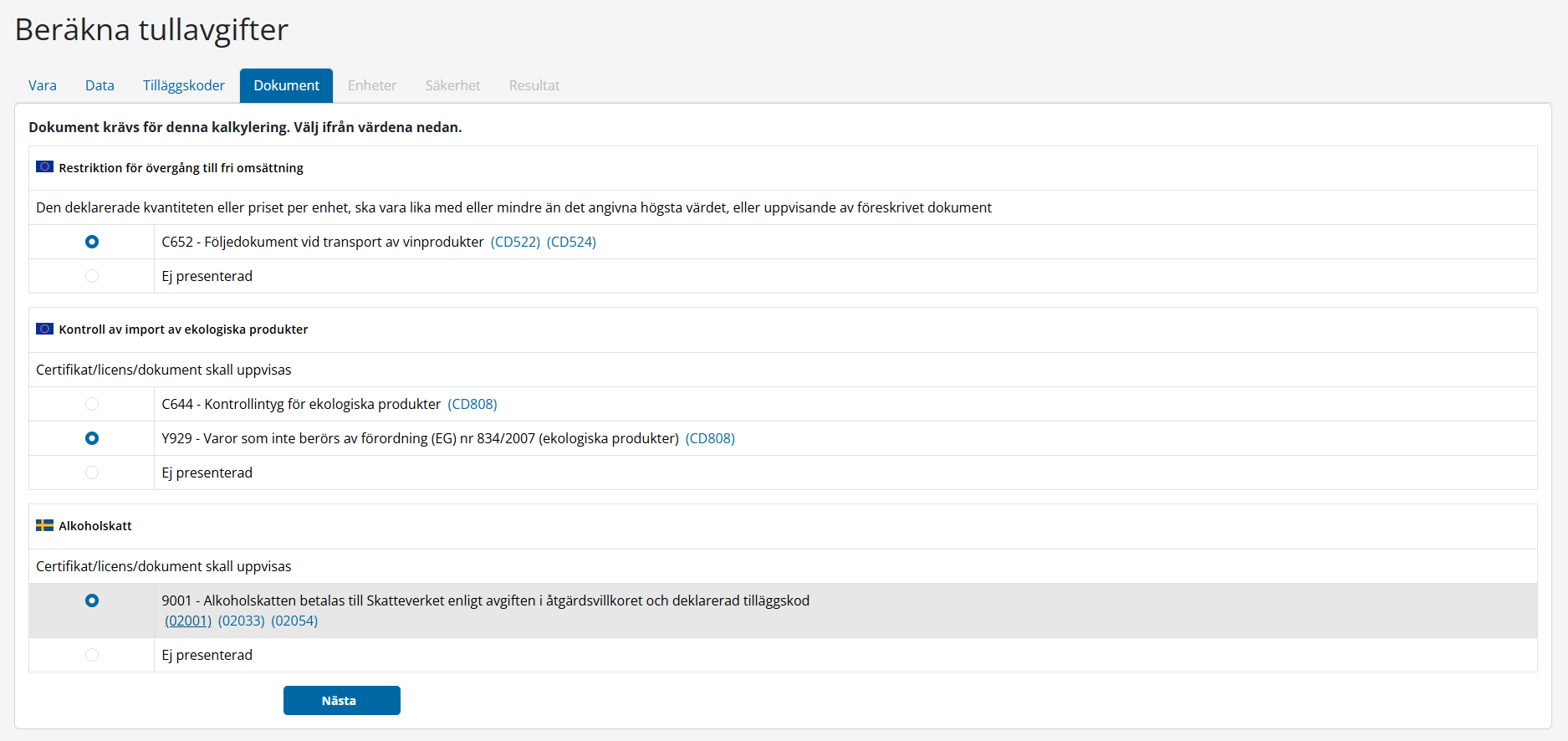Click the Swedish flag icon beside Alkoholskatt
1568x741 pixels.
coord(44,525)
